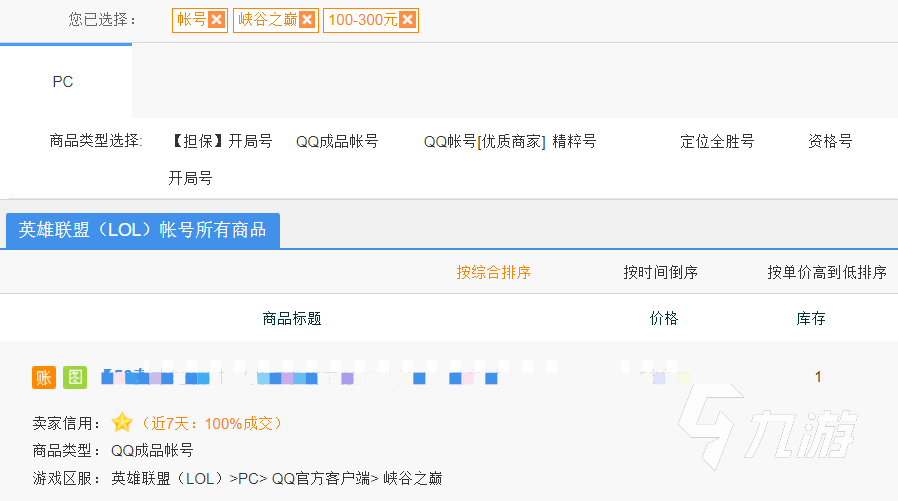This screenshot has width=898, height=501.
Task: Remove the 帐号 filter tag
Action: 216,20
